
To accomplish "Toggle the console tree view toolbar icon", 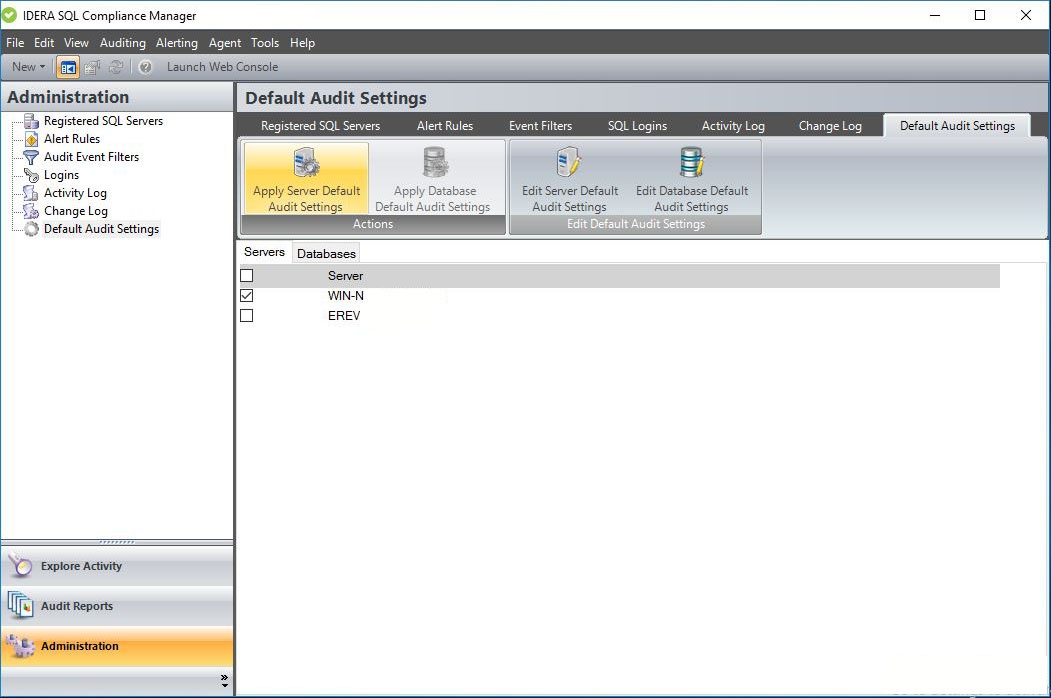I will tap(68, 67).
